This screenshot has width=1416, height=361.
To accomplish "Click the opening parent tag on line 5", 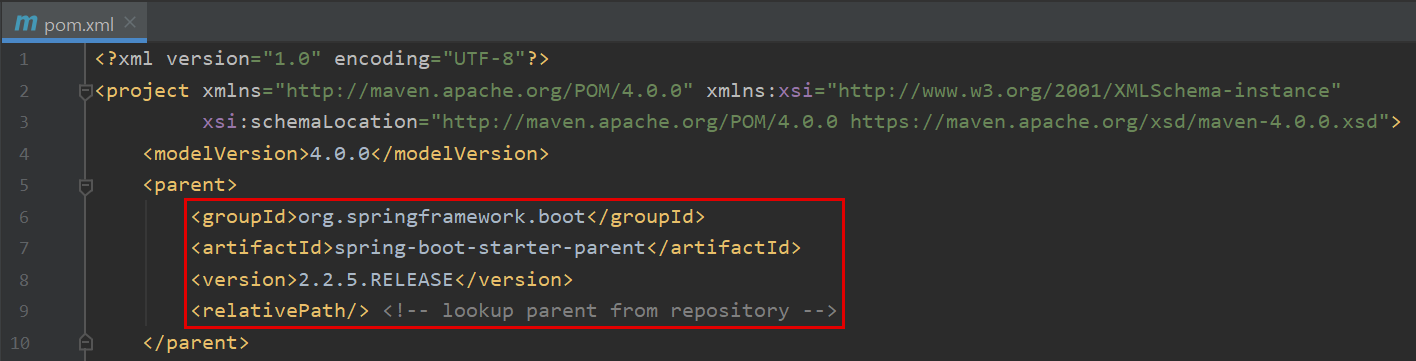I will click(x=190, y=185).
